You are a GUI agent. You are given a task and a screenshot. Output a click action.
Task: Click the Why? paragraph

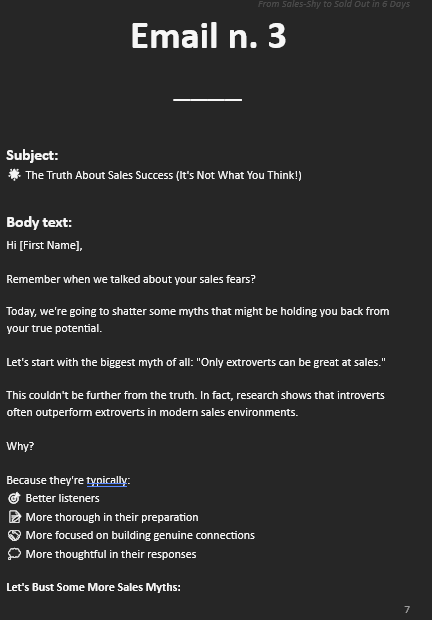point(20,446)
